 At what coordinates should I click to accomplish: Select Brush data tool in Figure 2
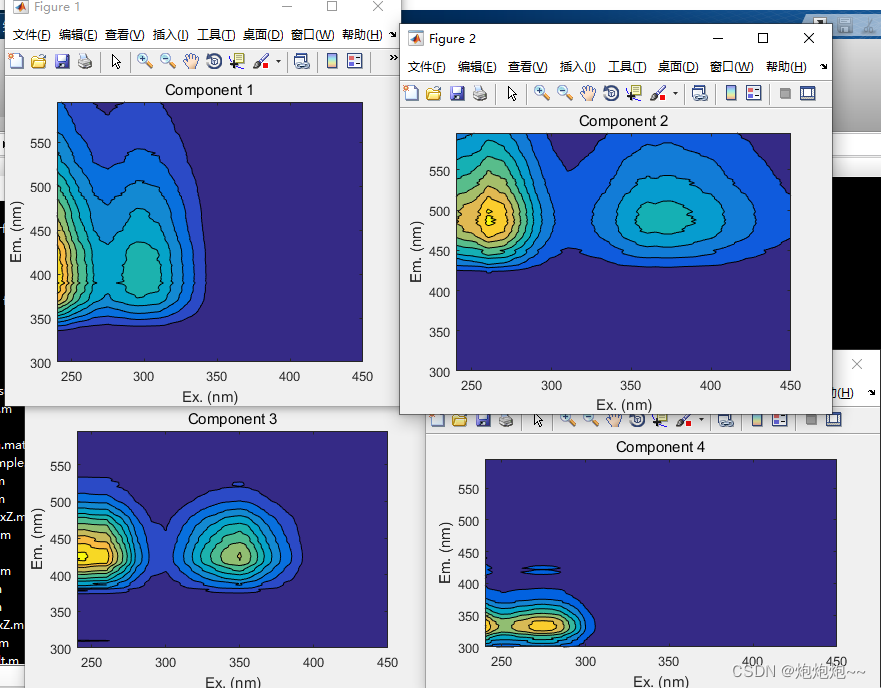point(657,93)
